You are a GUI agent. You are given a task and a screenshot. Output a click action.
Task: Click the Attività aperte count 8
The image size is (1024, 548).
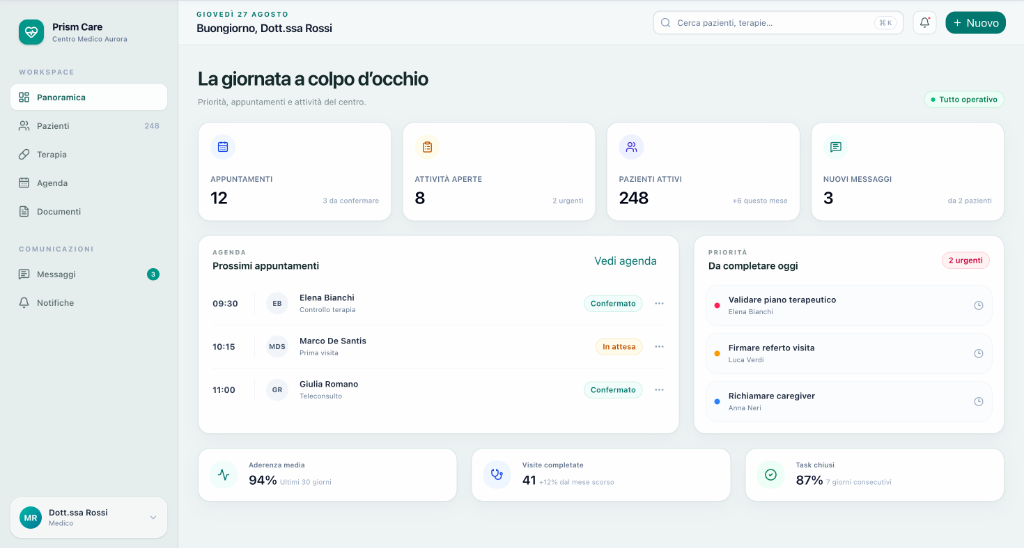pyautogui.click(x=420, y=198)
